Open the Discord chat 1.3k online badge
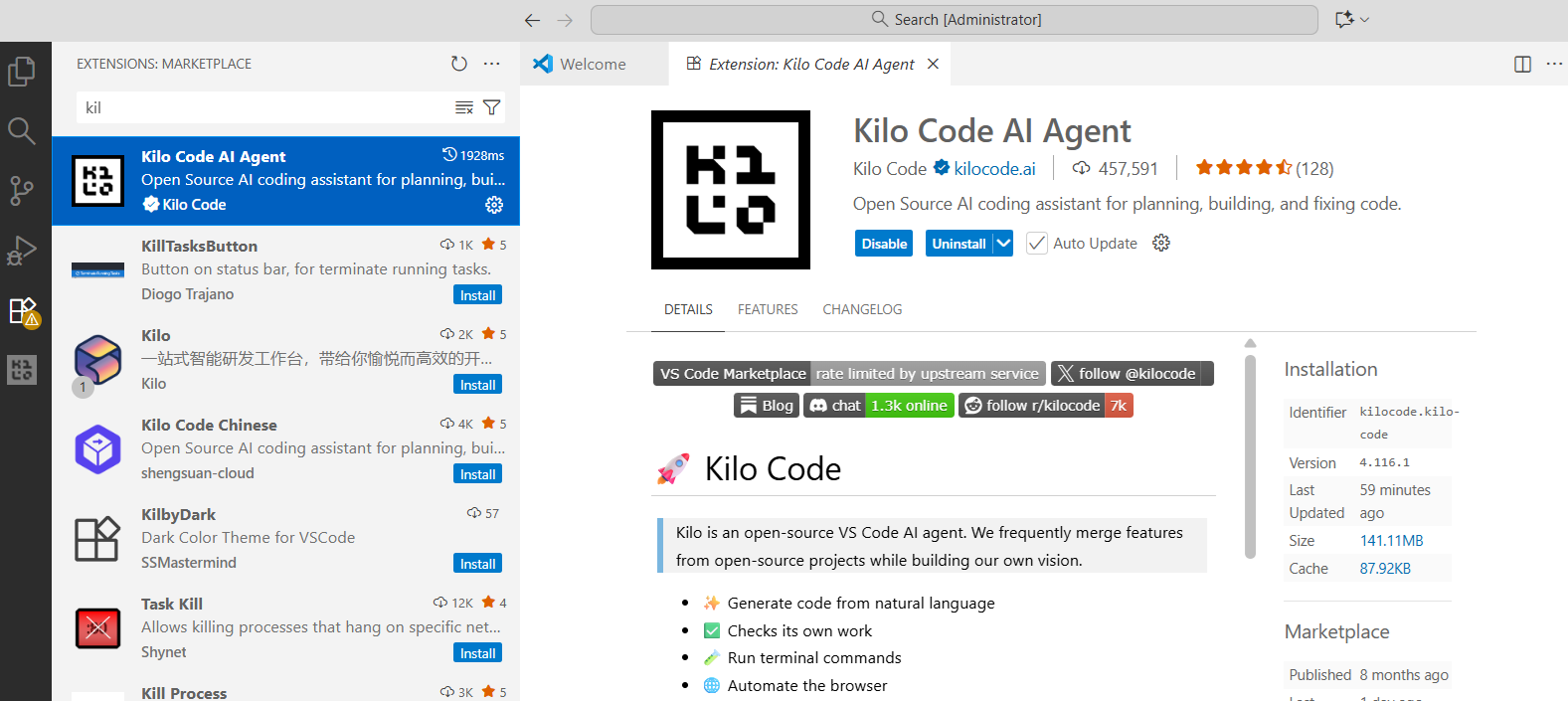This screenshot has height=701, width=1568. coord(879,406)
